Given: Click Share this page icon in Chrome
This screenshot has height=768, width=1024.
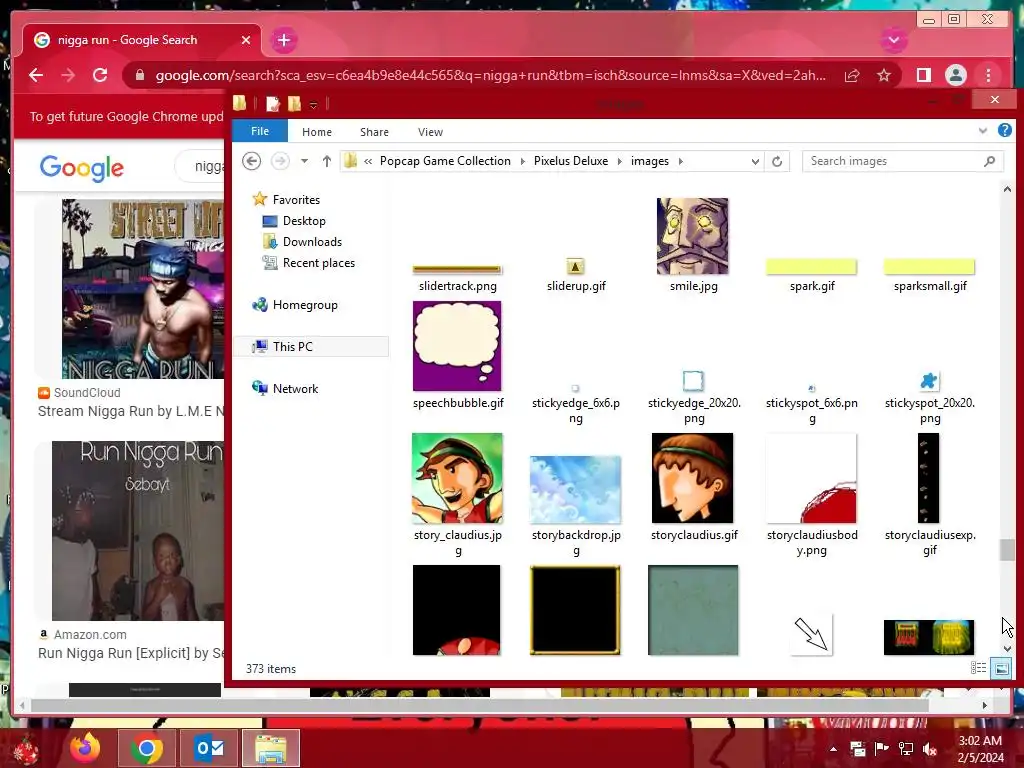Looking at the screenshot, I should point(852,75).
